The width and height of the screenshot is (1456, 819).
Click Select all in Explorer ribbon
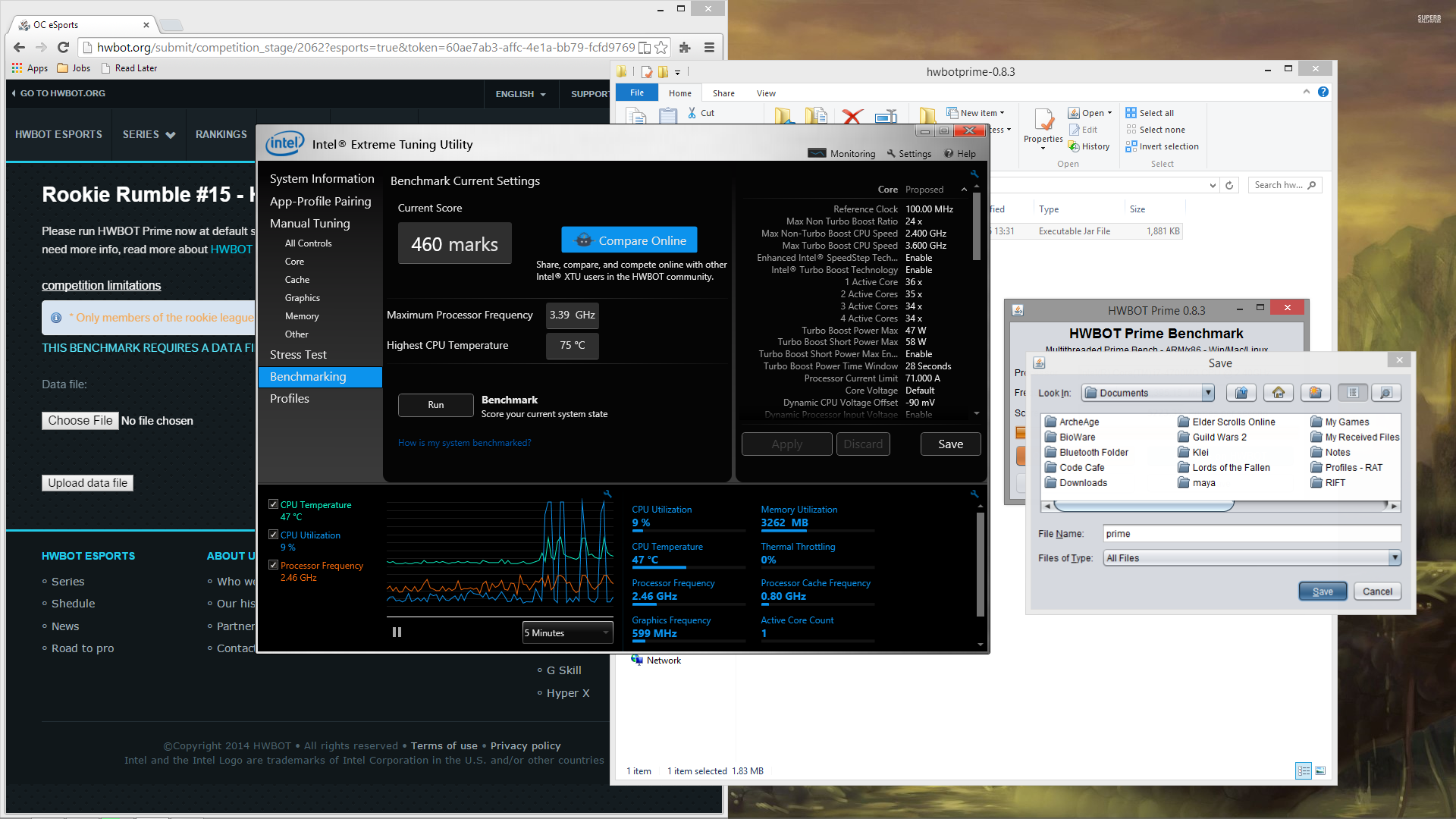pyautogui.click(x=1150, y=113)
